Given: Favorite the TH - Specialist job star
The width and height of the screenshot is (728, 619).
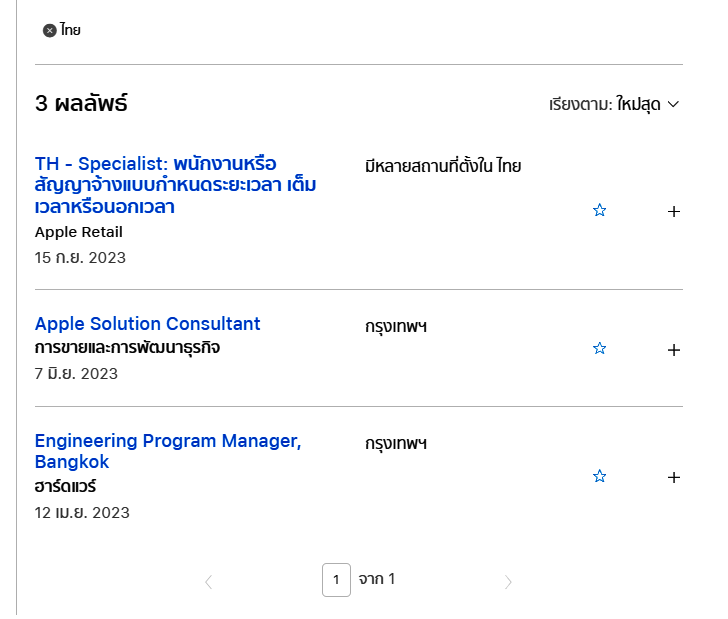Looking at the screenshot, I should click(x=599, y=210).
